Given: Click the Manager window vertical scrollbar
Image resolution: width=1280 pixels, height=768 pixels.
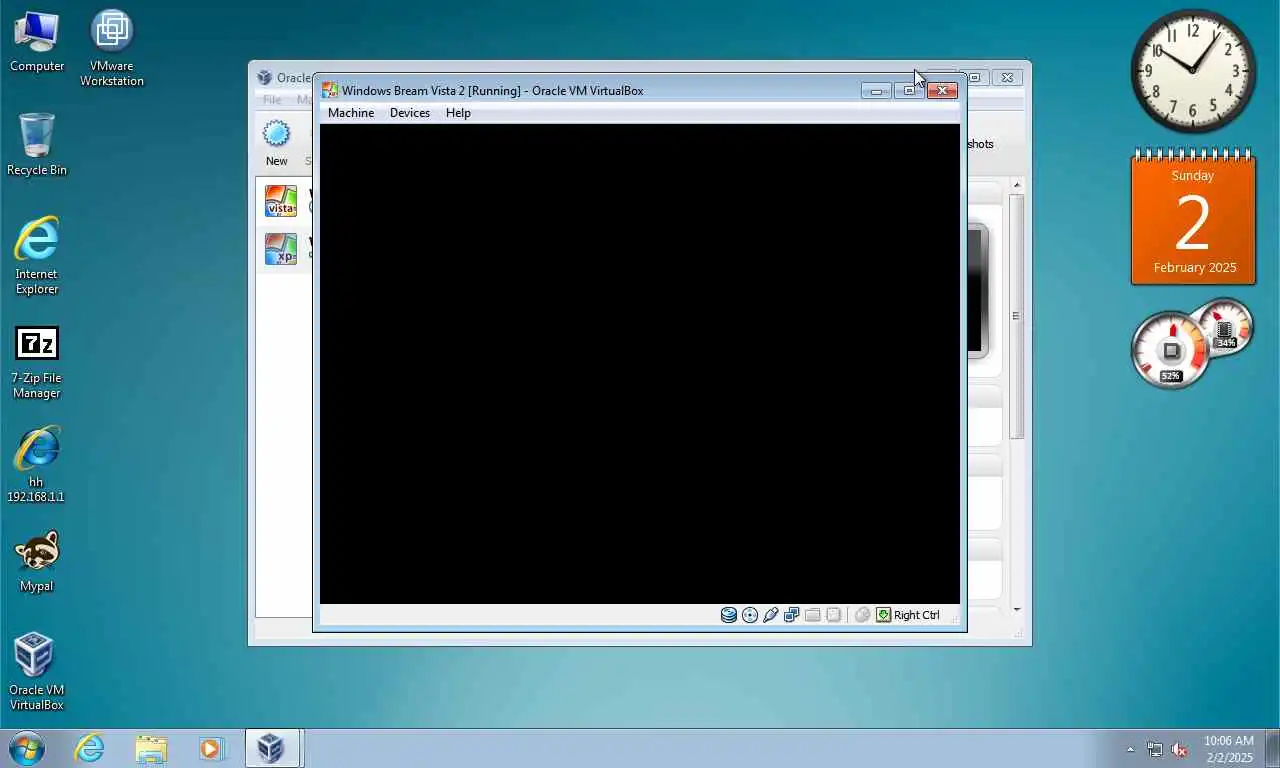Looking at the screenshot, I should pyautogui.click(x=1017, y=316).
